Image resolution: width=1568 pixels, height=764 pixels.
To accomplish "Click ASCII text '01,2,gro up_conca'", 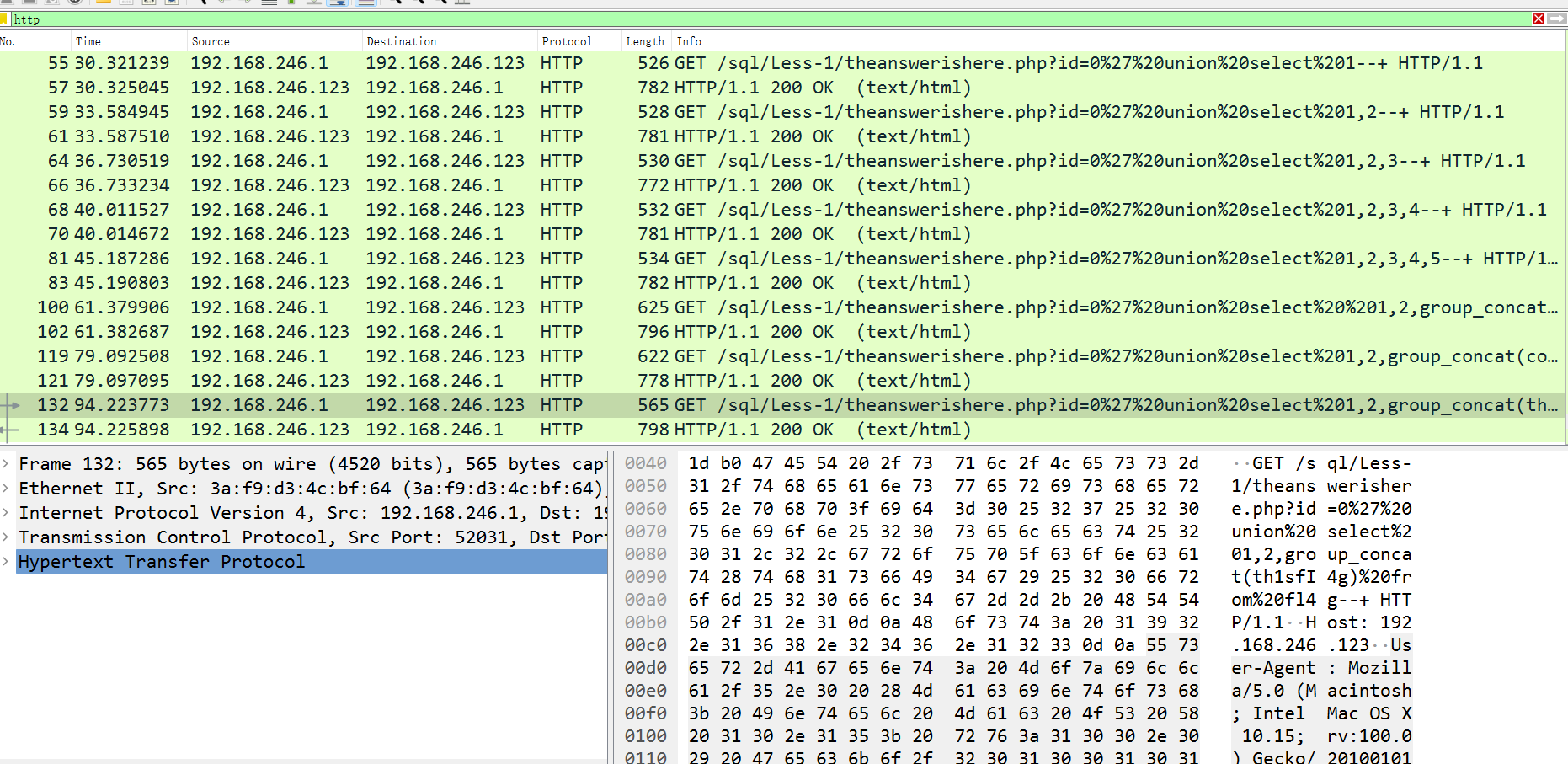I will (1321, 554).
